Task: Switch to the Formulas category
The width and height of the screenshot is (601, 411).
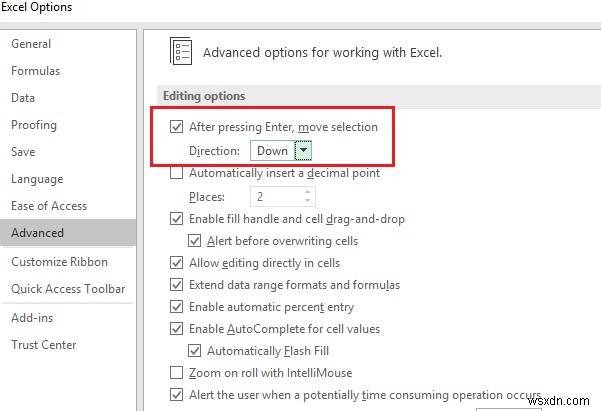Action: pos(36,71)
